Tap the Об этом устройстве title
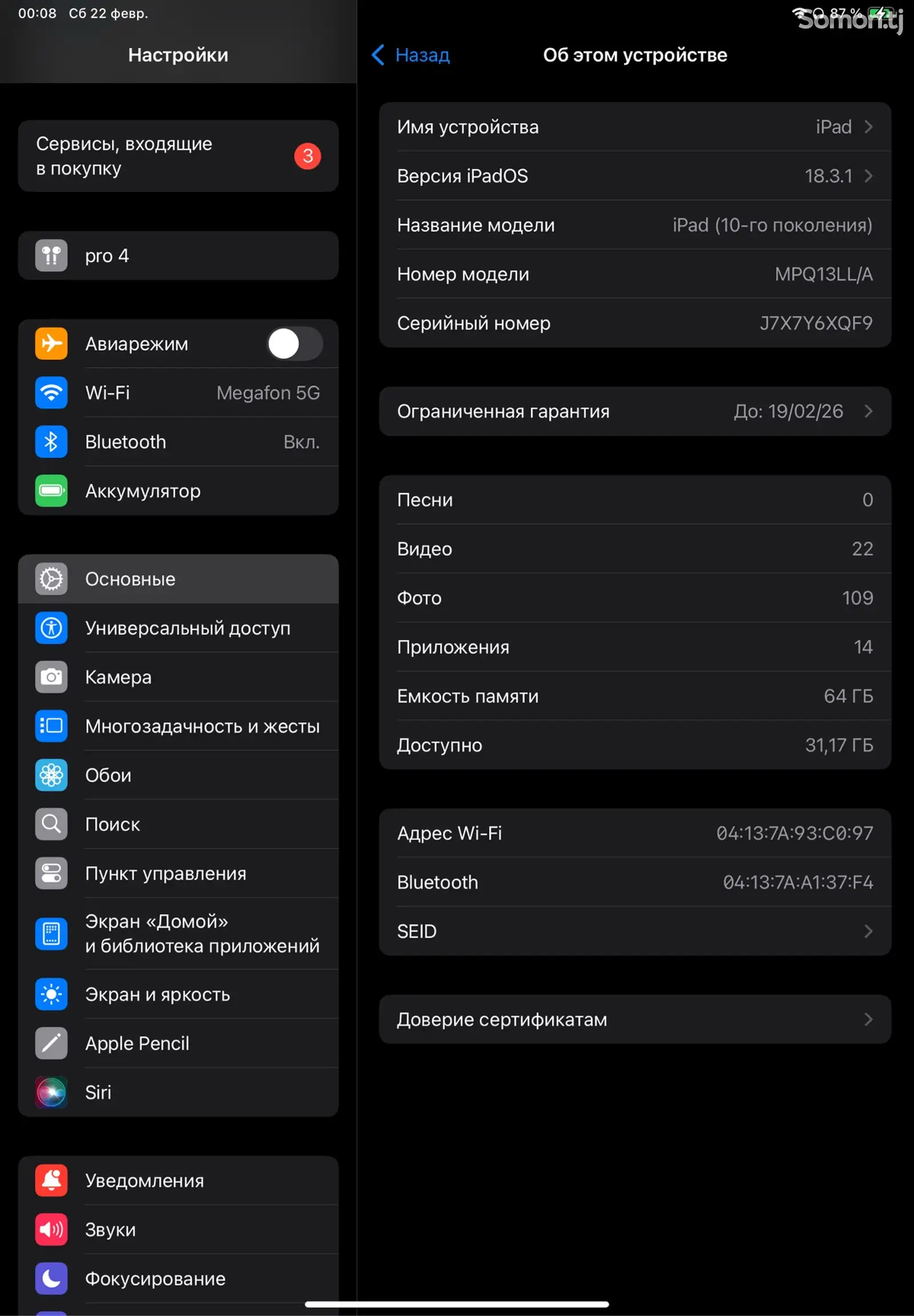 click(635, 55)
